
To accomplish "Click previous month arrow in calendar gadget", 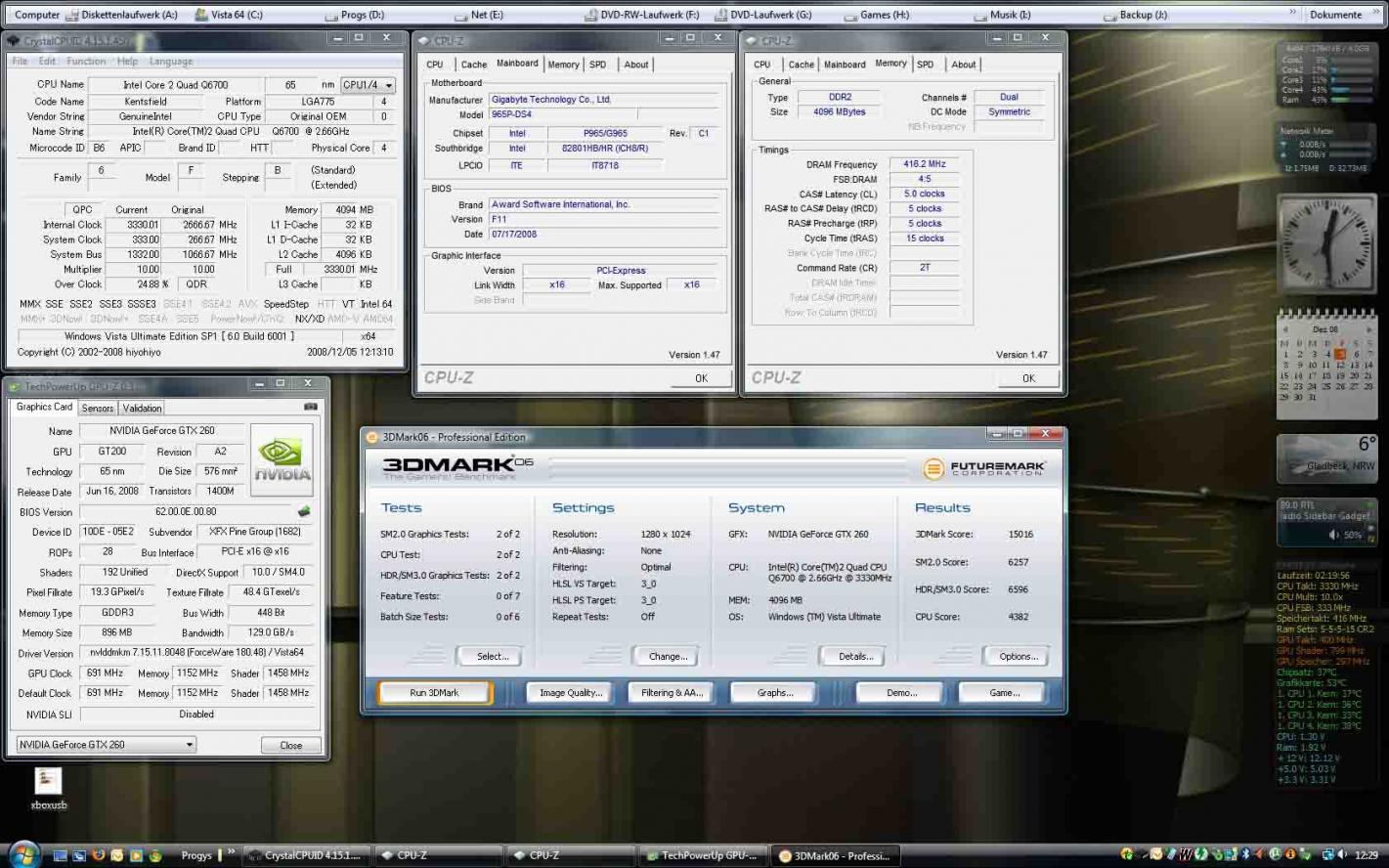I will [x=1284, y=329].
